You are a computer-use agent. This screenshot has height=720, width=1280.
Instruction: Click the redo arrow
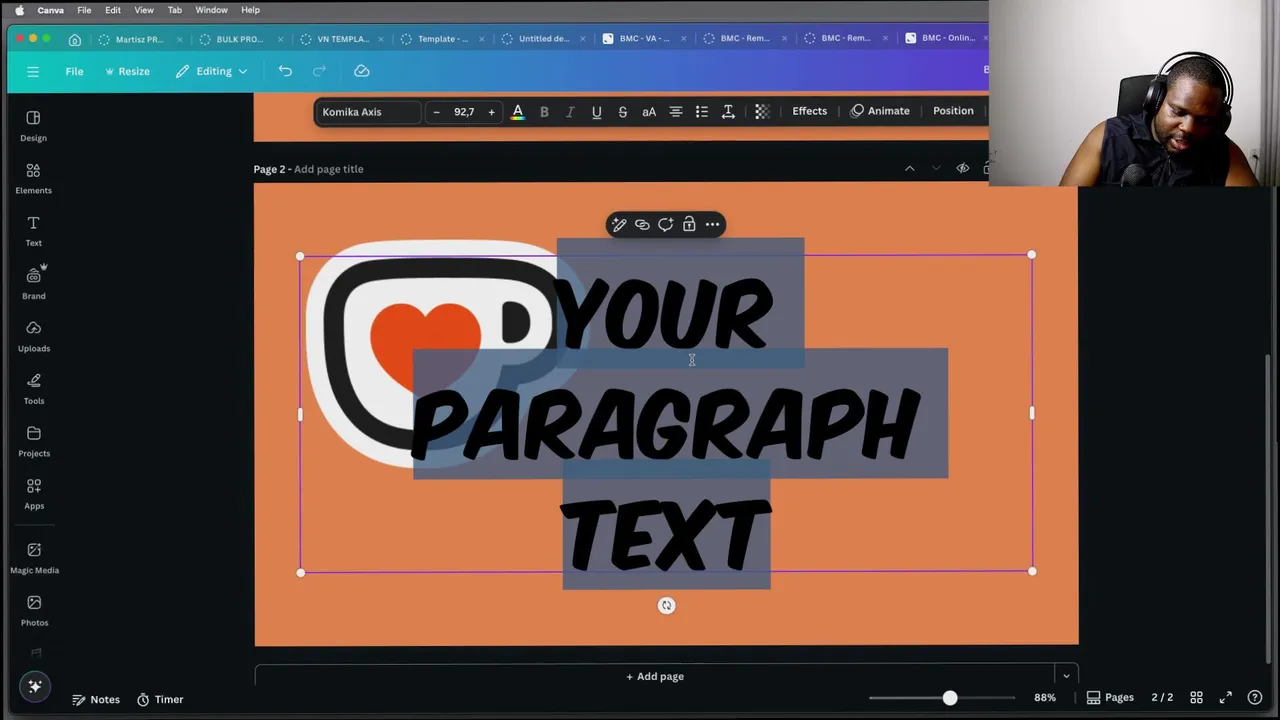[x=319, y=71]
